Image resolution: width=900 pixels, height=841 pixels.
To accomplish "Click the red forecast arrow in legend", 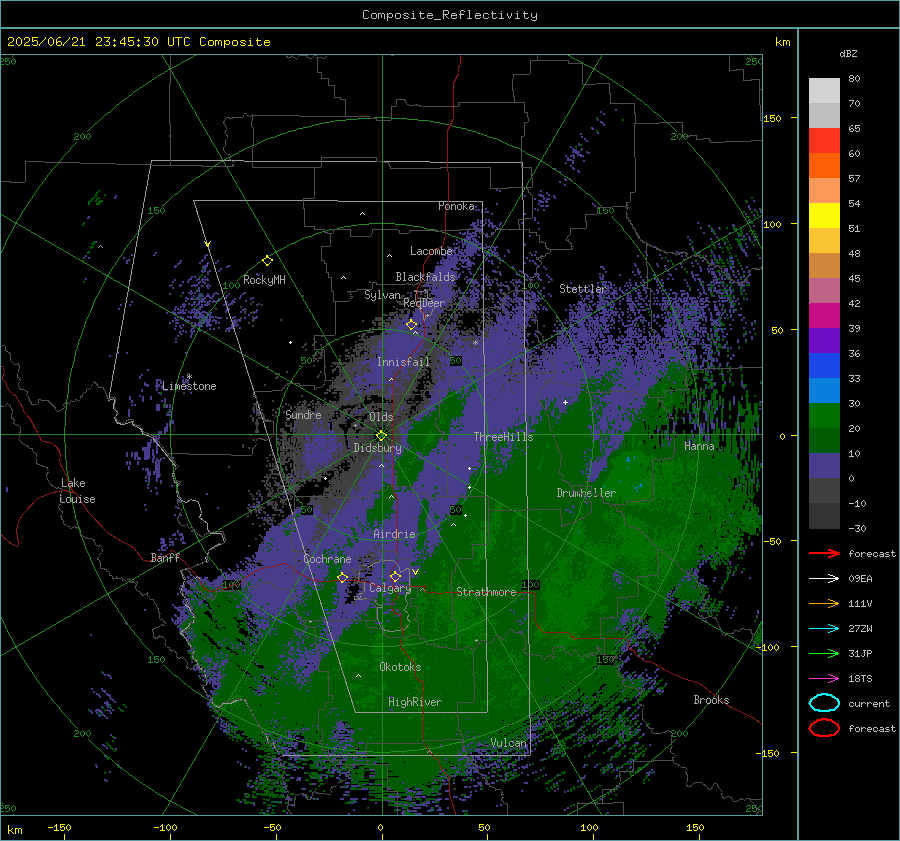I will 824,553.
